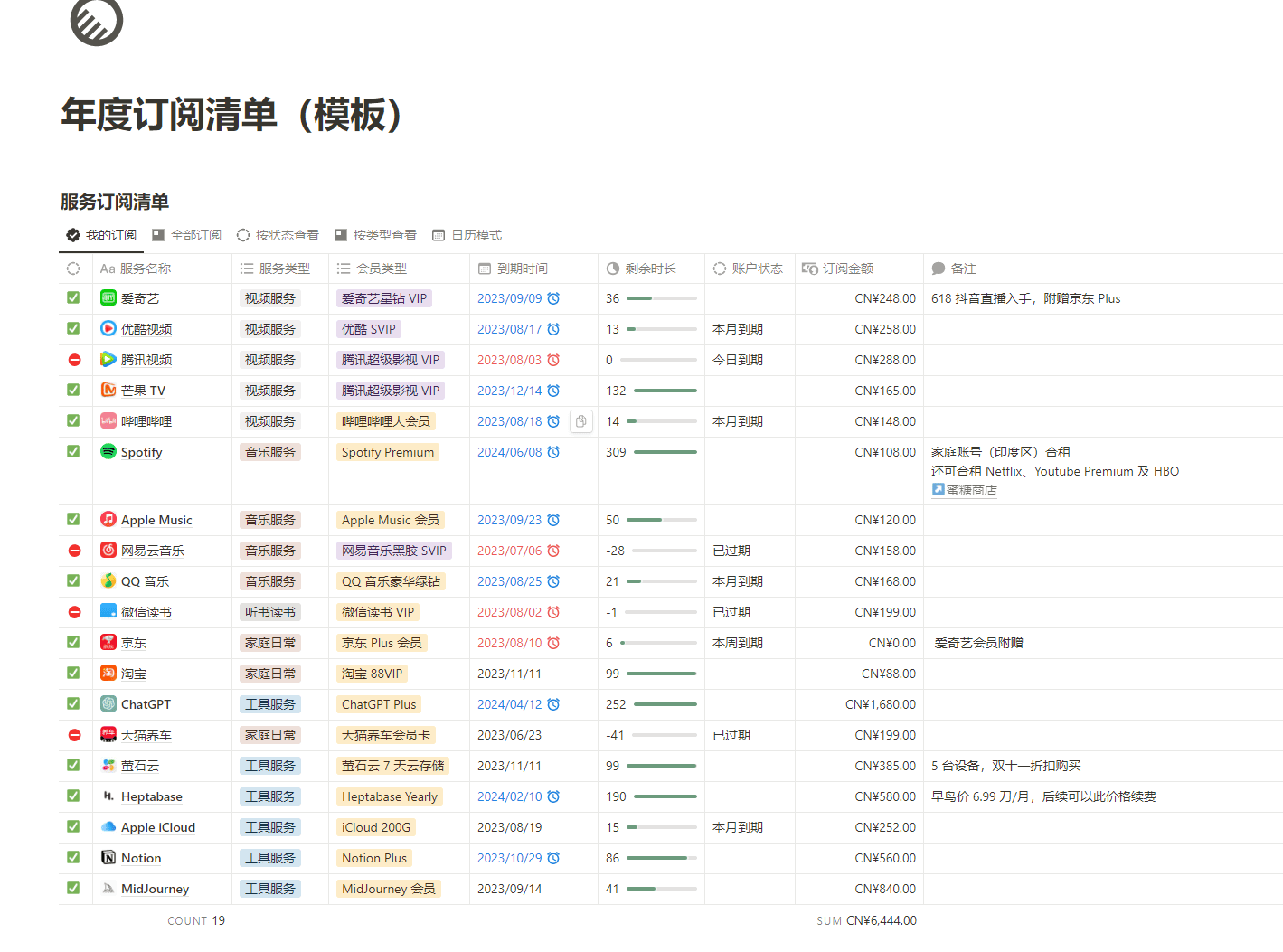Click the 微信读书 service icon
Viewport: 1283px width, 952px height.
pos(108,611)
